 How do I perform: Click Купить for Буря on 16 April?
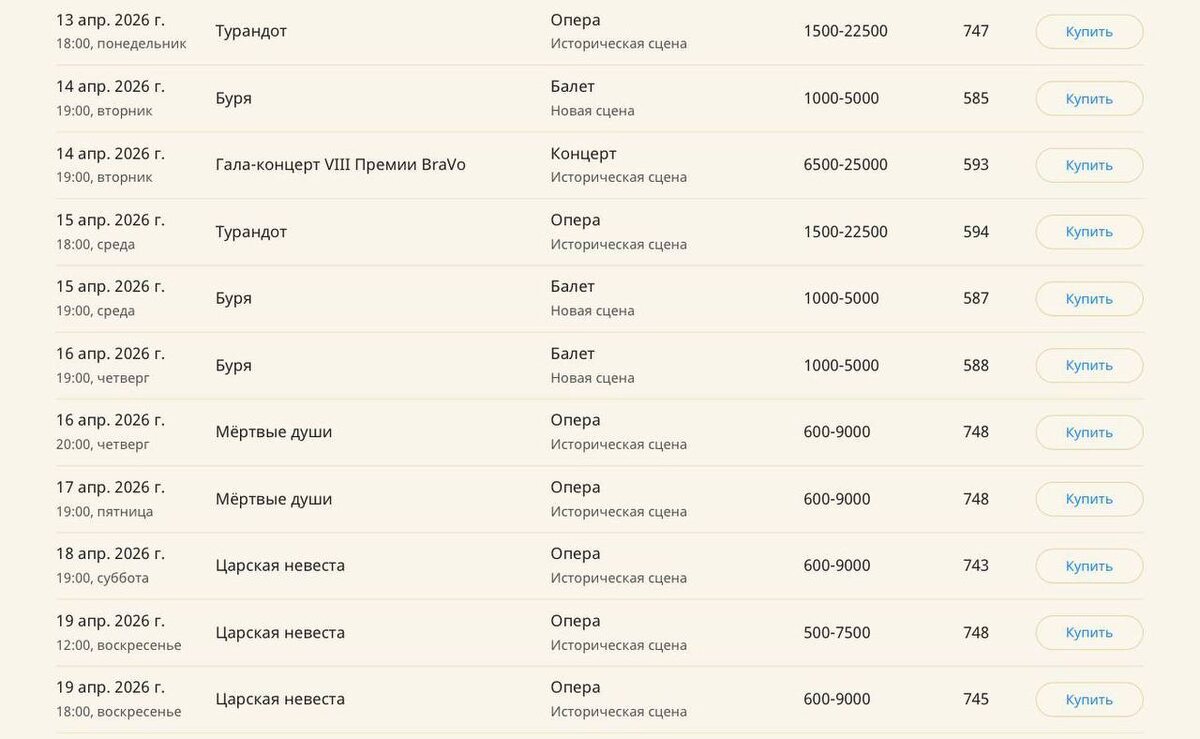(x=1089, y=365)
